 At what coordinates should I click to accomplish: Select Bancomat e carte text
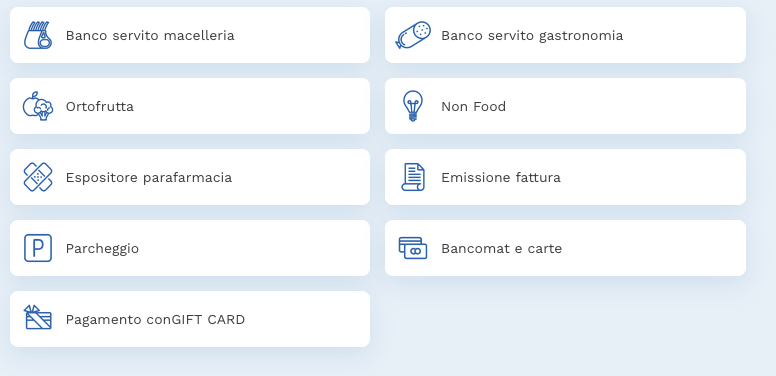502,248
